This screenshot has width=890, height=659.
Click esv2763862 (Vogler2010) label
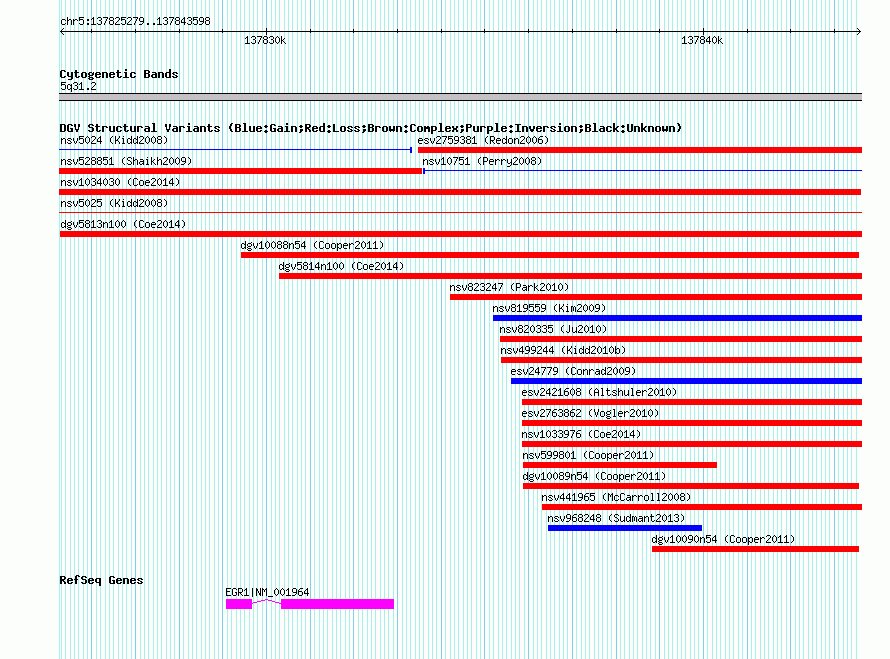click(590, 413)
